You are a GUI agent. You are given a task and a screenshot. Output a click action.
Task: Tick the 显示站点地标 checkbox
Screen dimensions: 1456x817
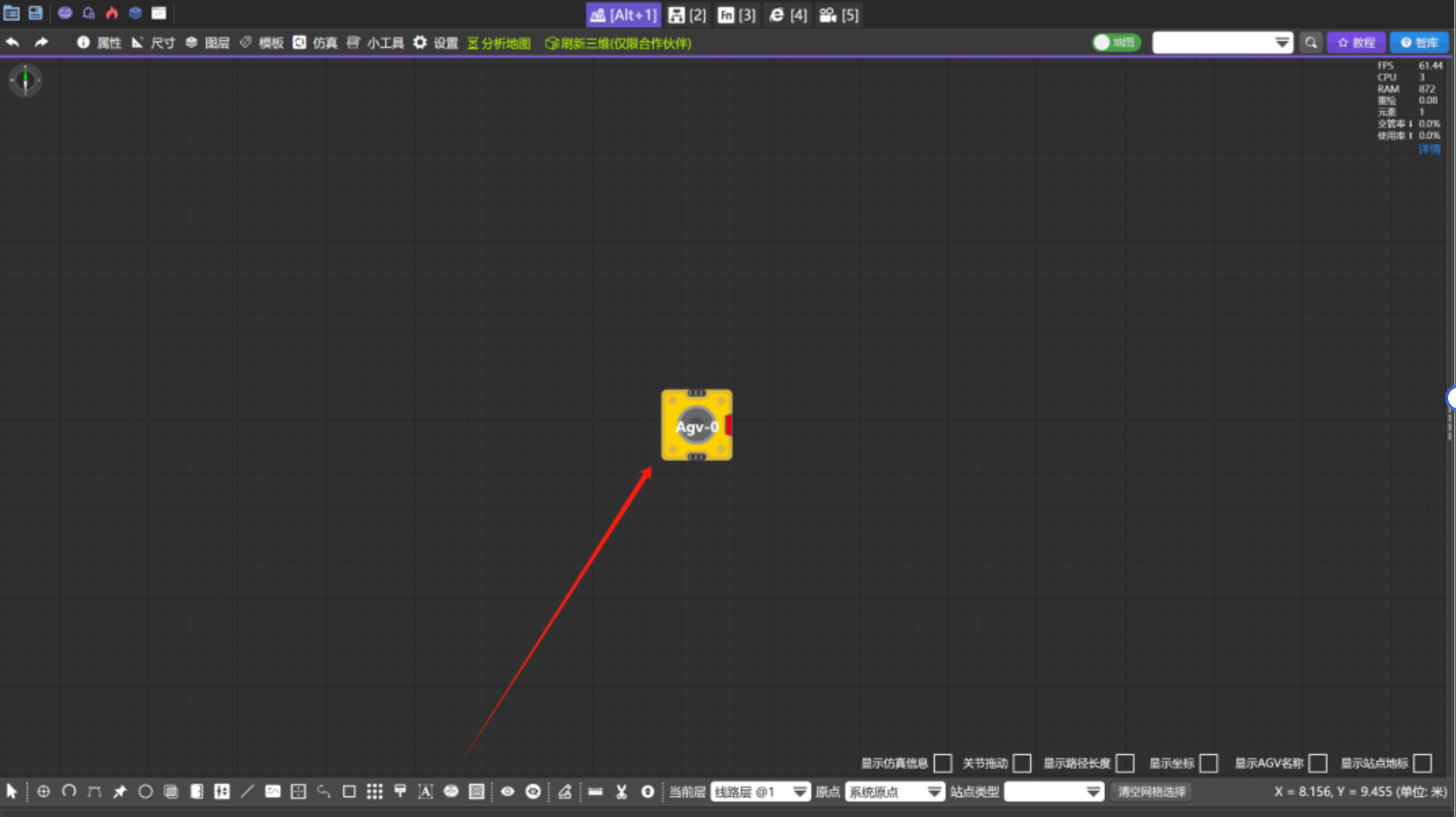(x=1423, y=764)
